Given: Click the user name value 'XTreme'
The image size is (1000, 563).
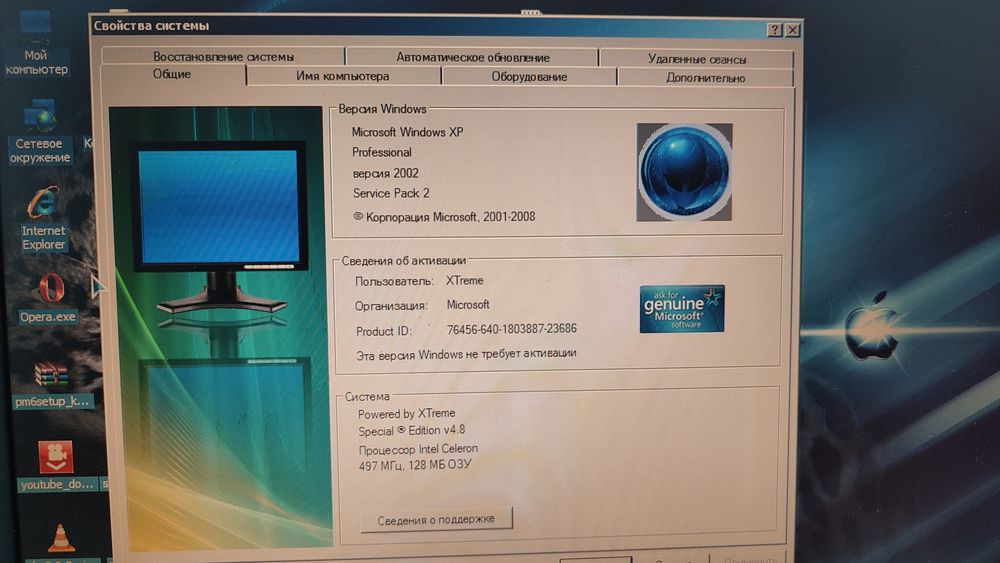Looking at the screenshot, I should (464, 281).
